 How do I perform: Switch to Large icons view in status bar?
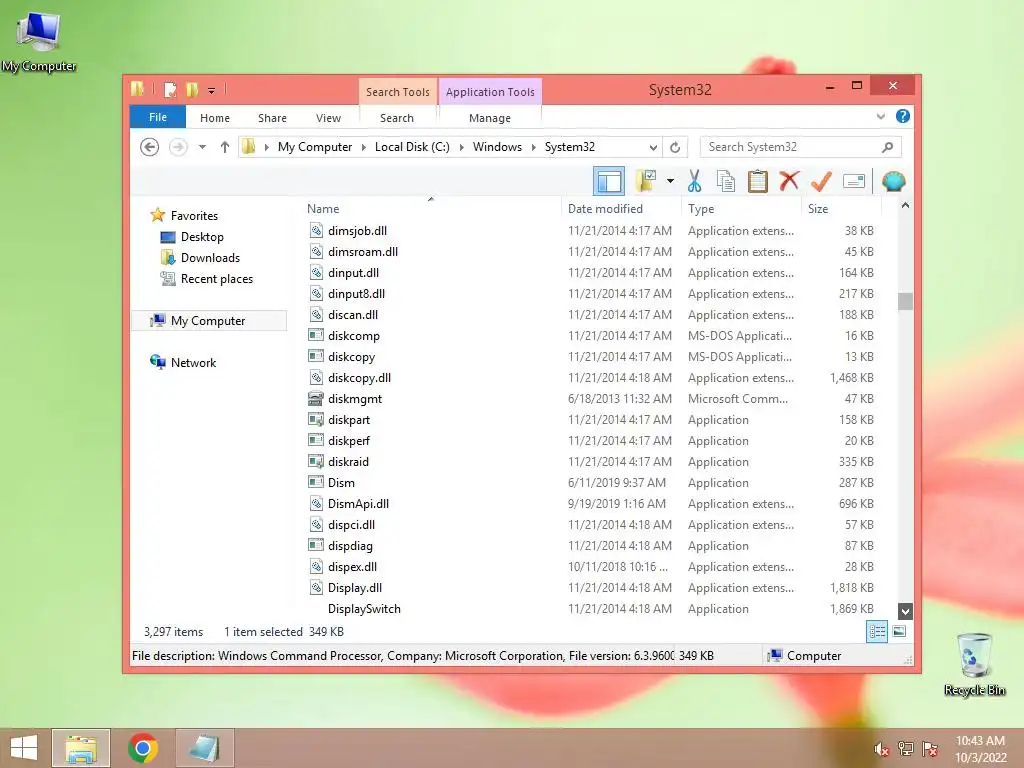coord(899,632)
